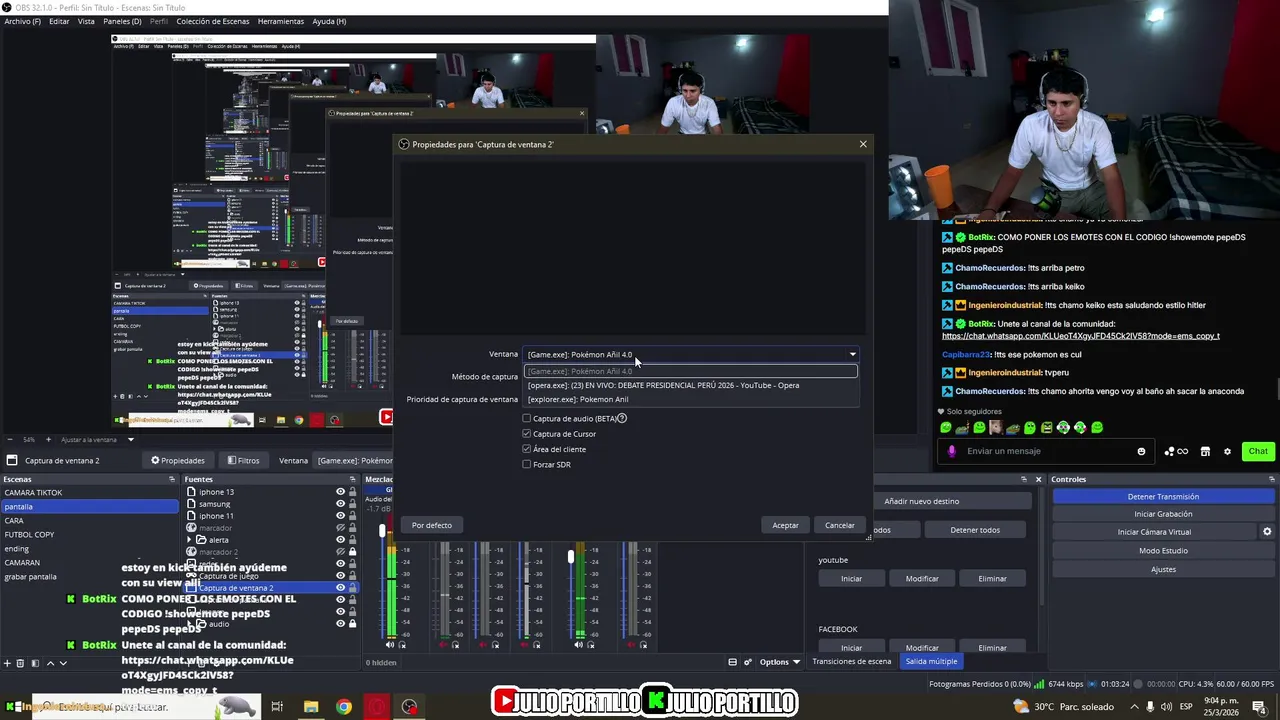The width and height of the screenshot is (1280, 720).
Task: Click Detener Transmisión
Action: point(1163,496)
